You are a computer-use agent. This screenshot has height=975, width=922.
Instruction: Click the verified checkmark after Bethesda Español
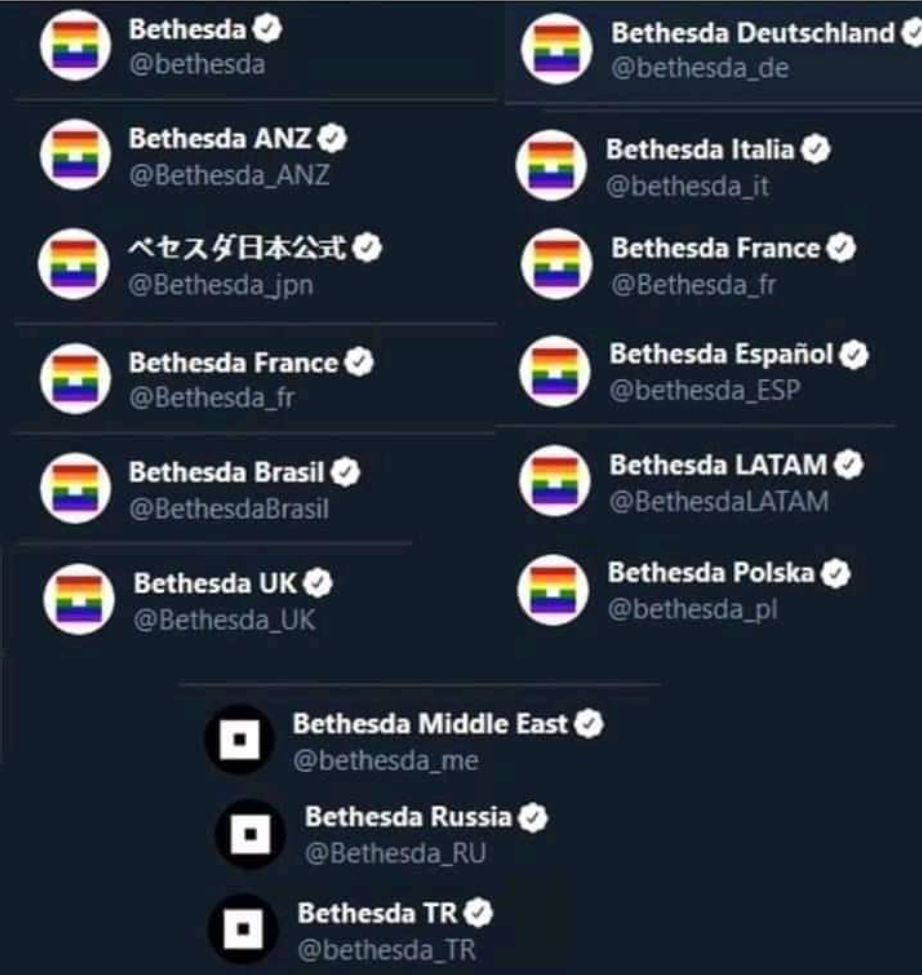point(854,355)
